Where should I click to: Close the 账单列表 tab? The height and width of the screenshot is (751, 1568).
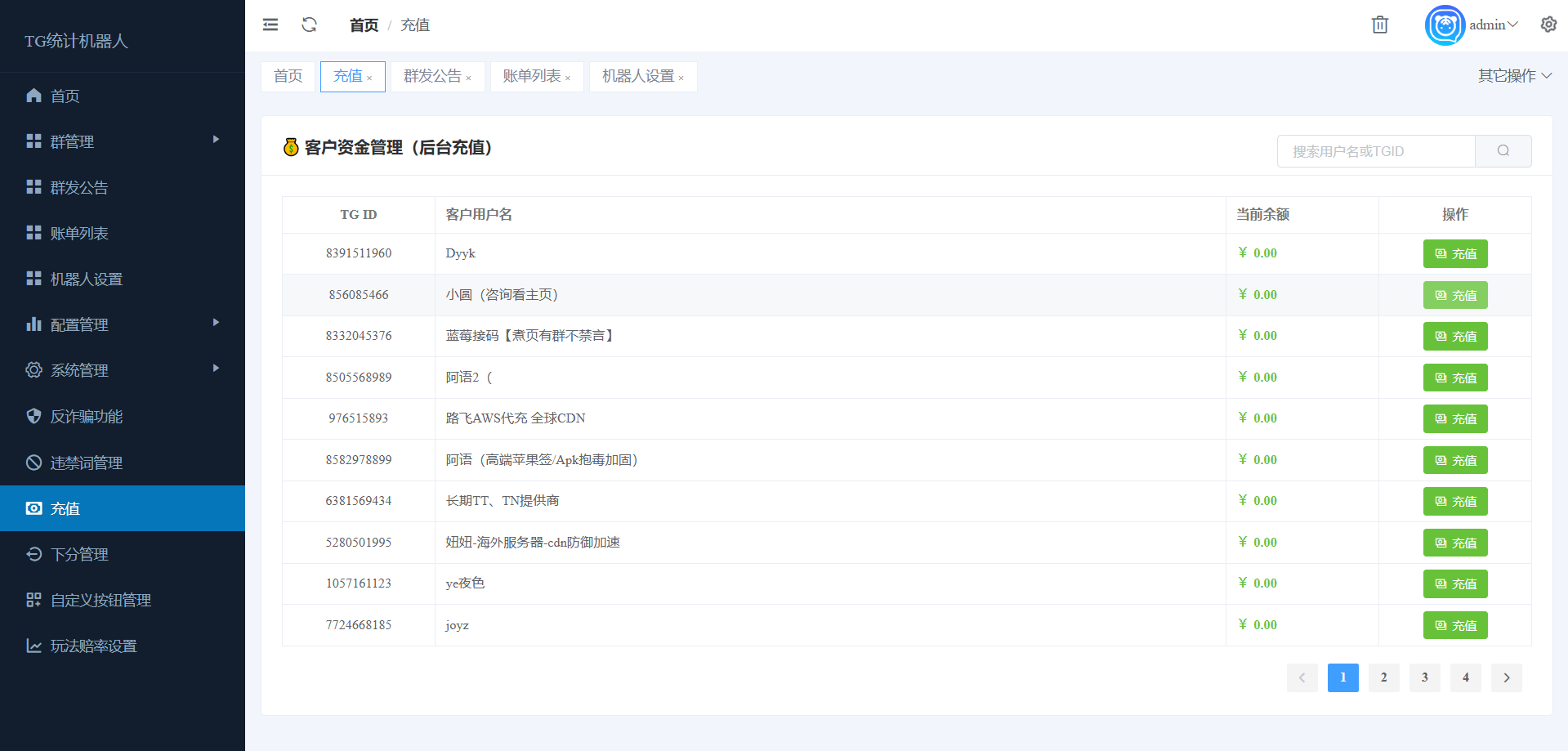pos(568,78)
